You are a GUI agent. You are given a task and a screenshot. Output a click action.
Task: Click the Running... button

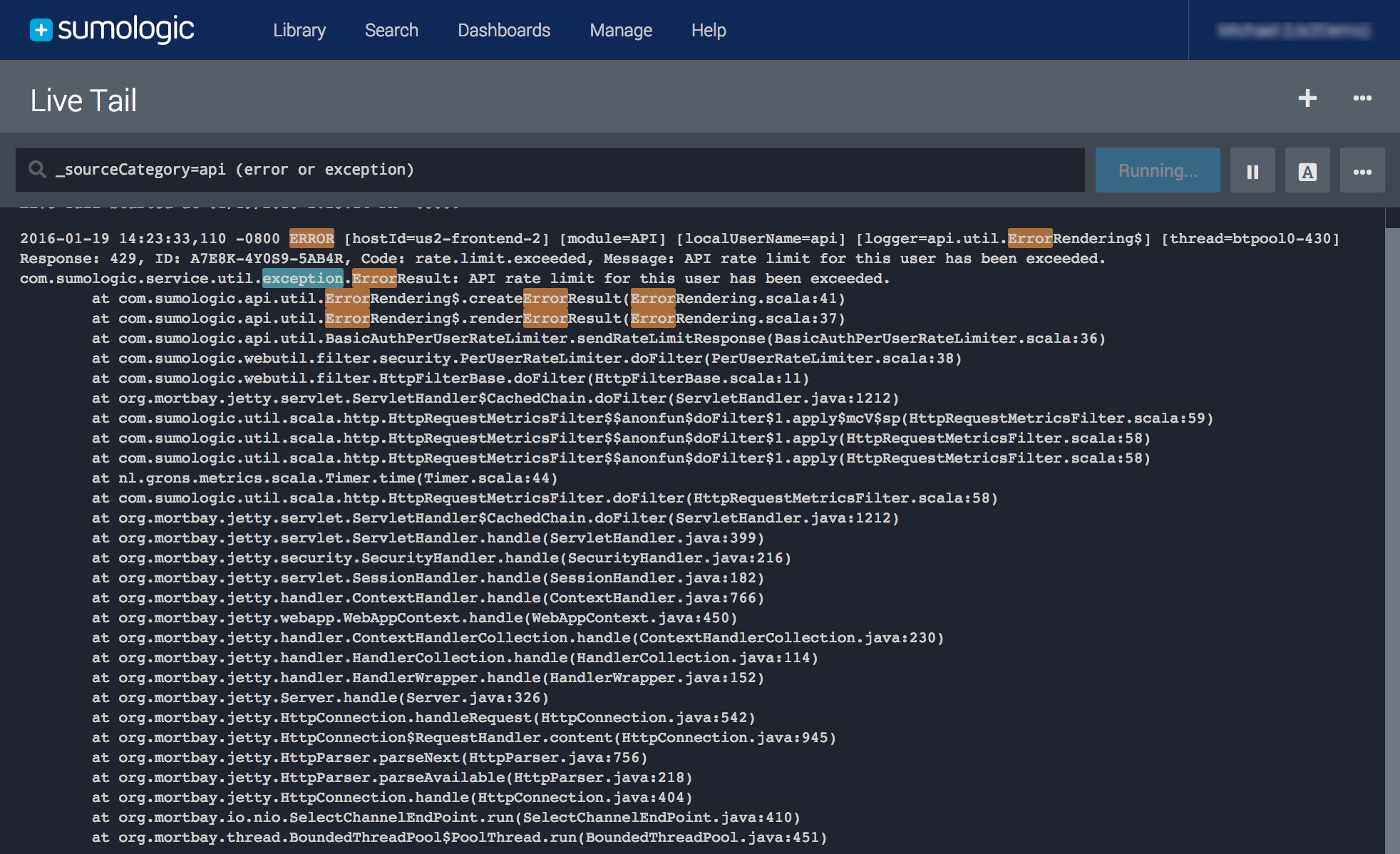pos(1157,171)
